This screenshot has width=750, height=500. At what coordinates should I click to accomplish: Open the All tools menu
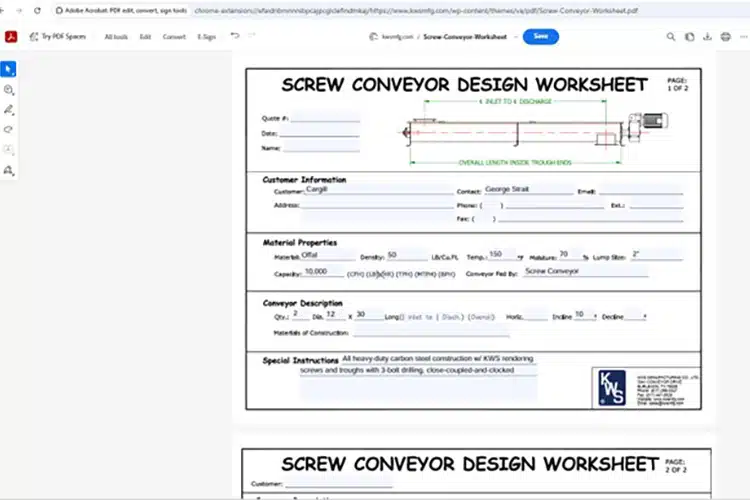[116, 37]
